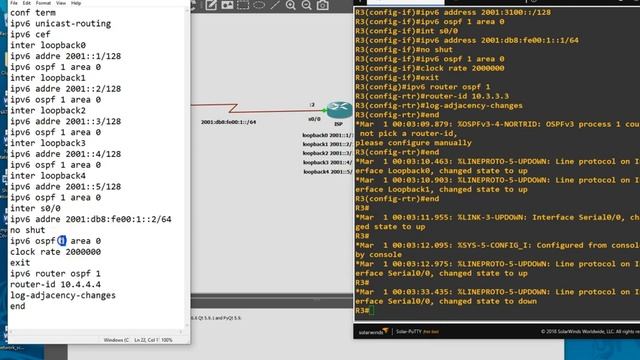Select the GNS3 add note tool
The height and width of the screenshot is (360, 640).
pyautogui.click(x=211, y=5)
